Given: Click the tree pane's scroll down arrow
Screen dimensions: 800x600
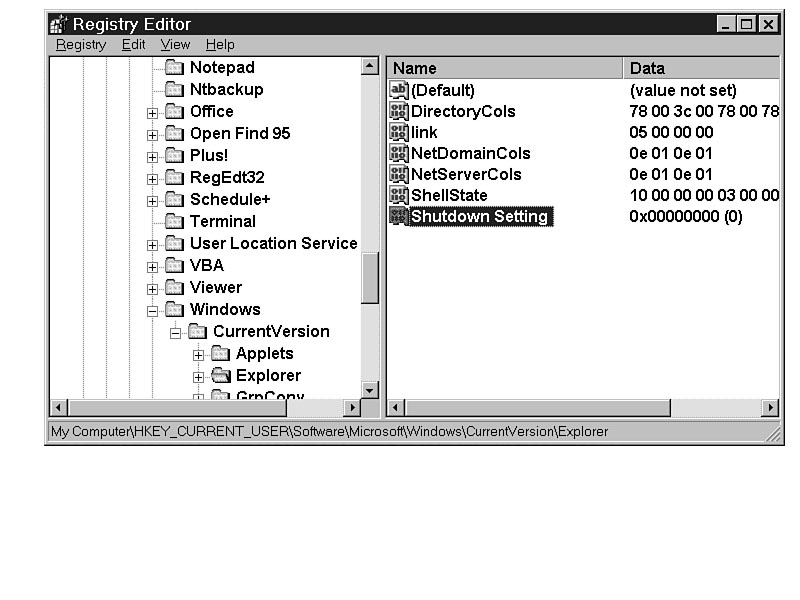Looking at the screenshot, I should tap(370, 390).
